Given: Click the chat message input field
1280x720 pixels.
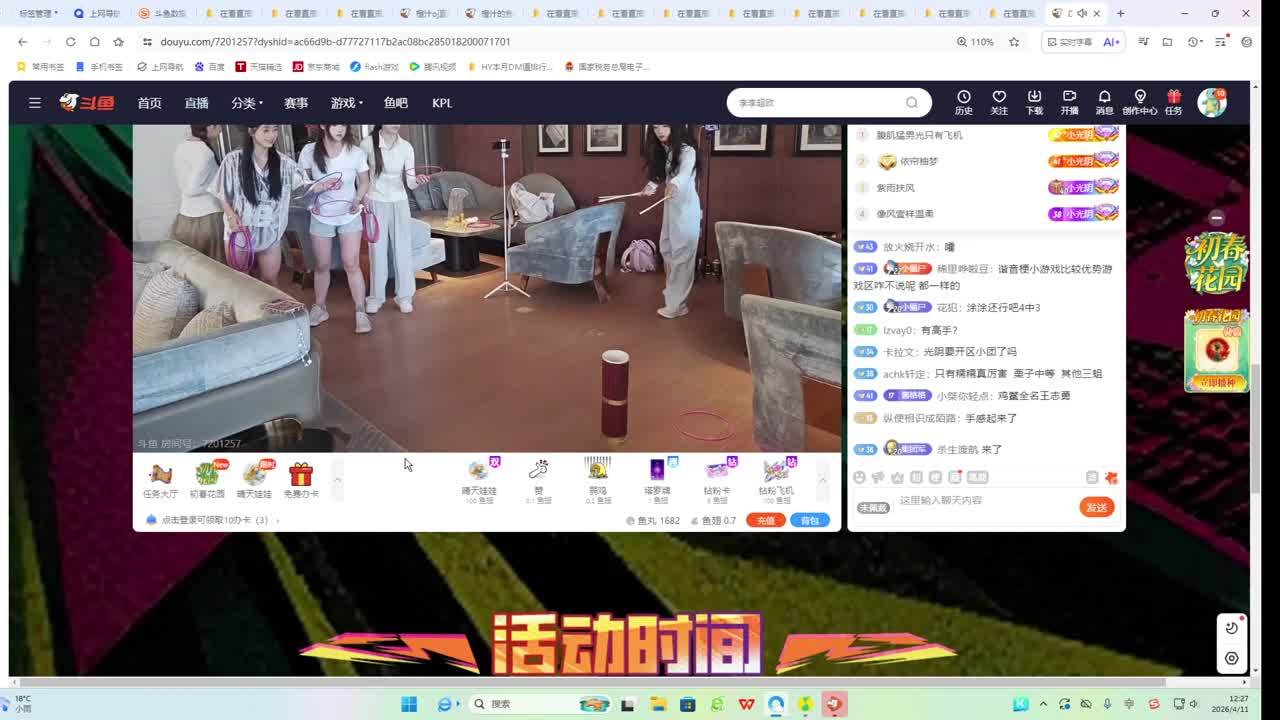Looking at the screenshot, I should point(985,500).
